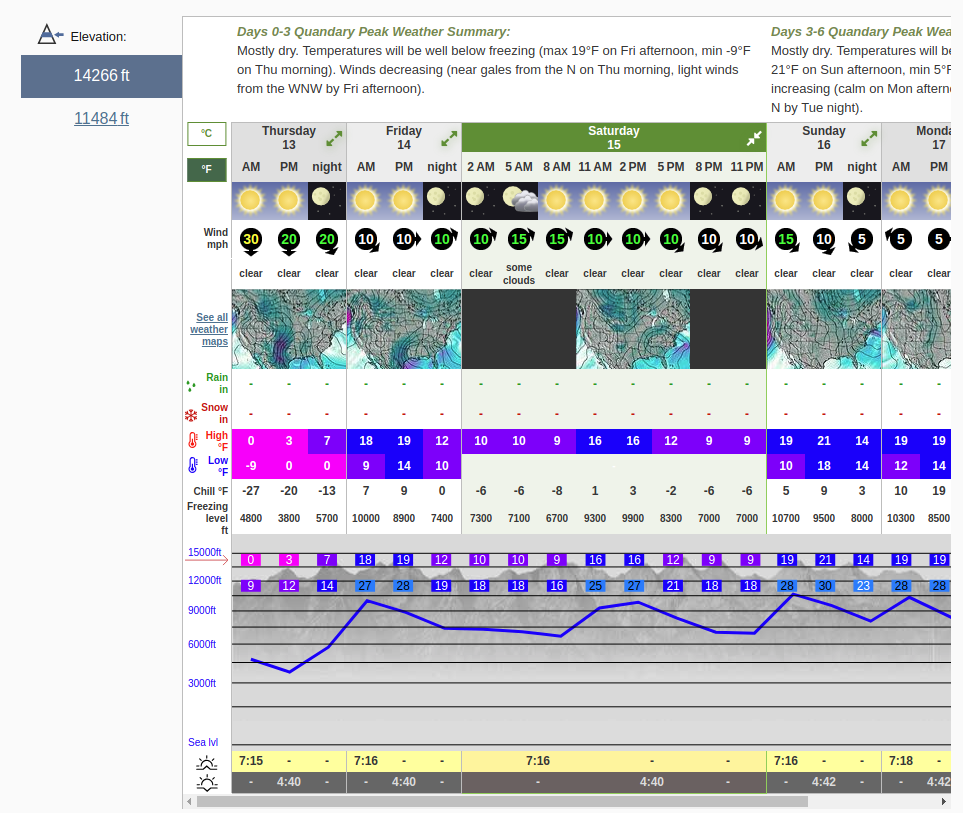Click Sunday PM sun weather icon
The width and height of the screenshot is (963, 813).
click(x=824, y=200)
